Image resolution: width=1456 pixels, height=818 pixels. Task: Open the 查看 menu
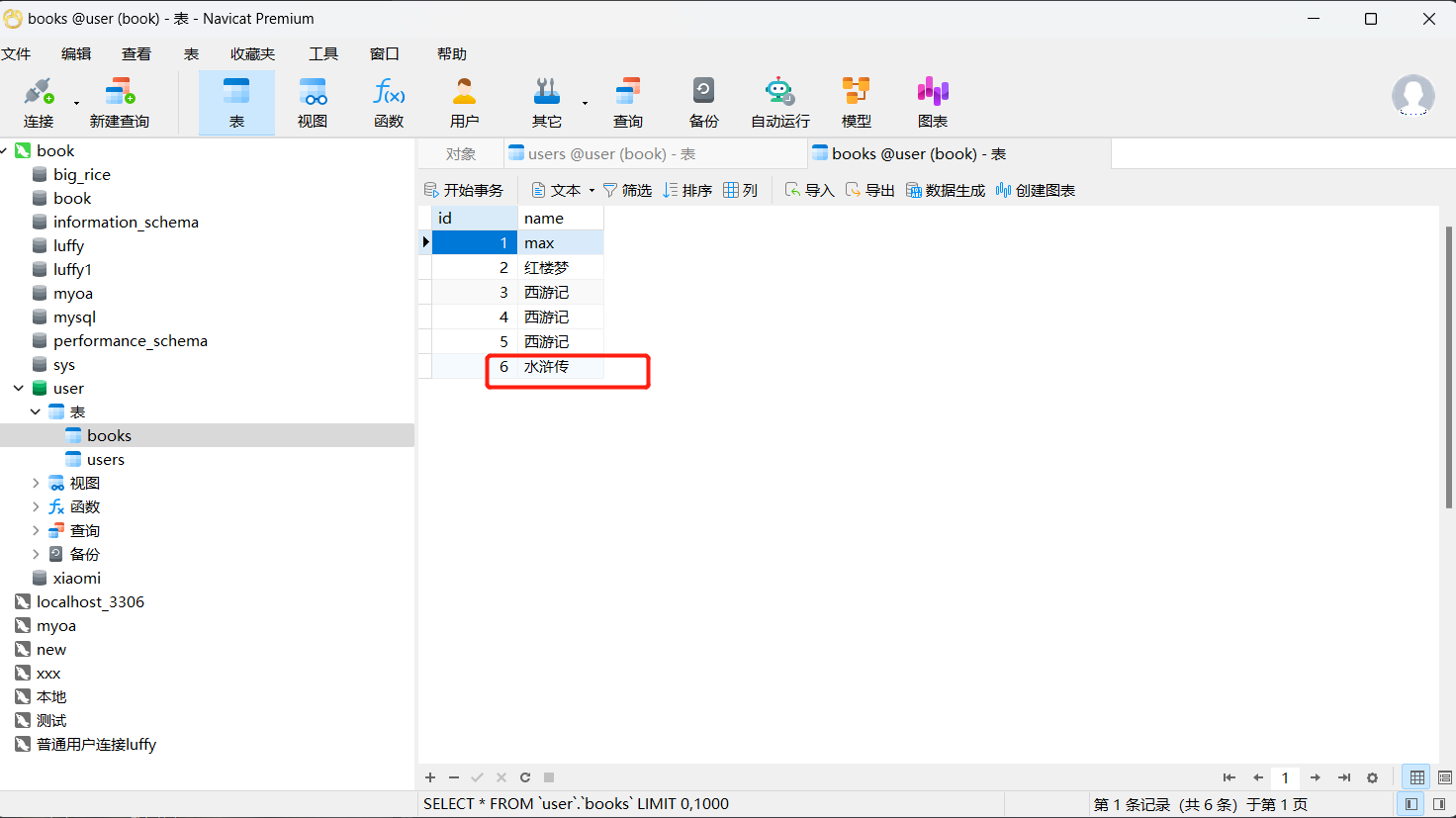click(x=136, y=53)
